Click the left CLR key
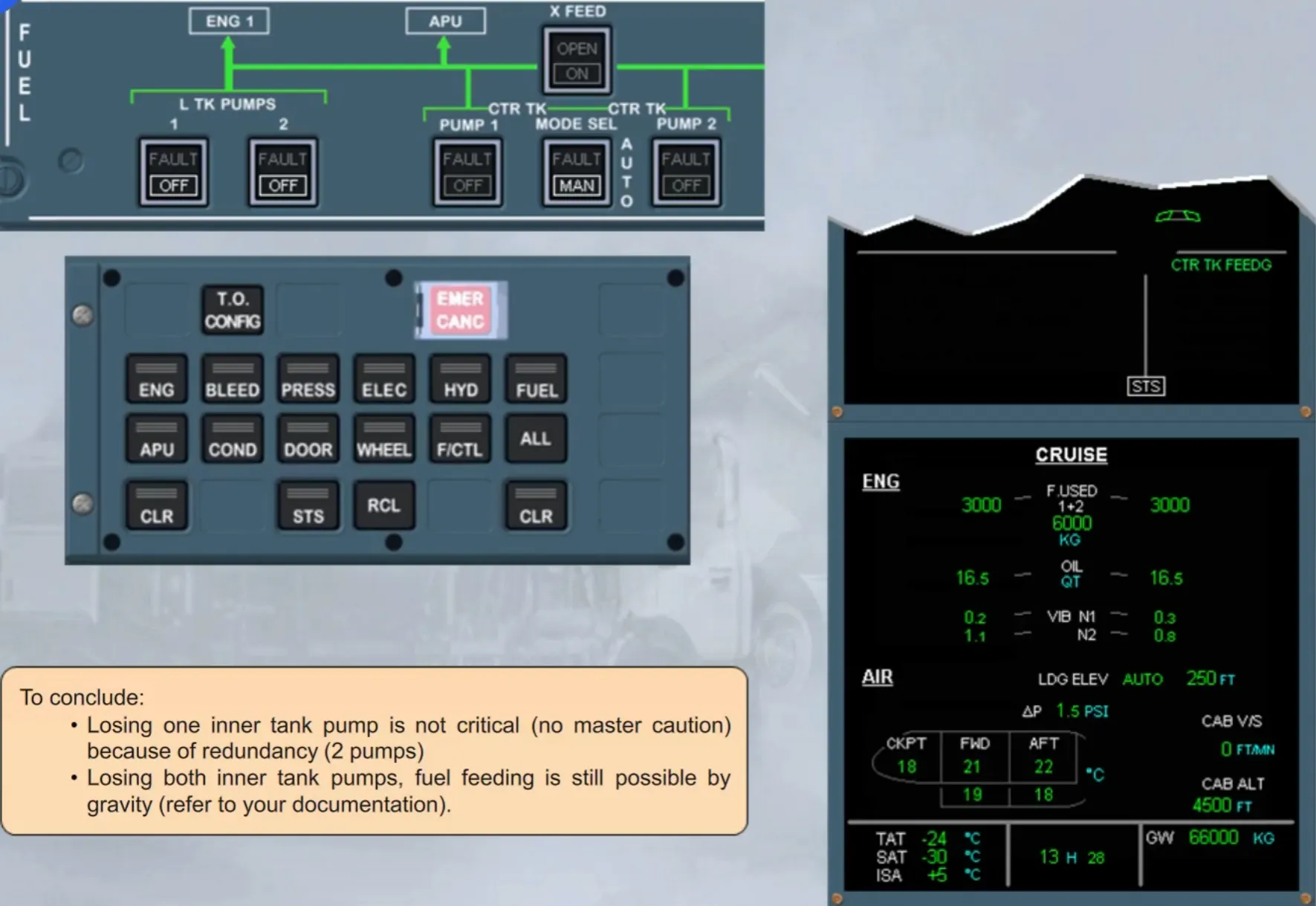The width and height of the screenshot is (1316, 906). [x=156, y=506]
